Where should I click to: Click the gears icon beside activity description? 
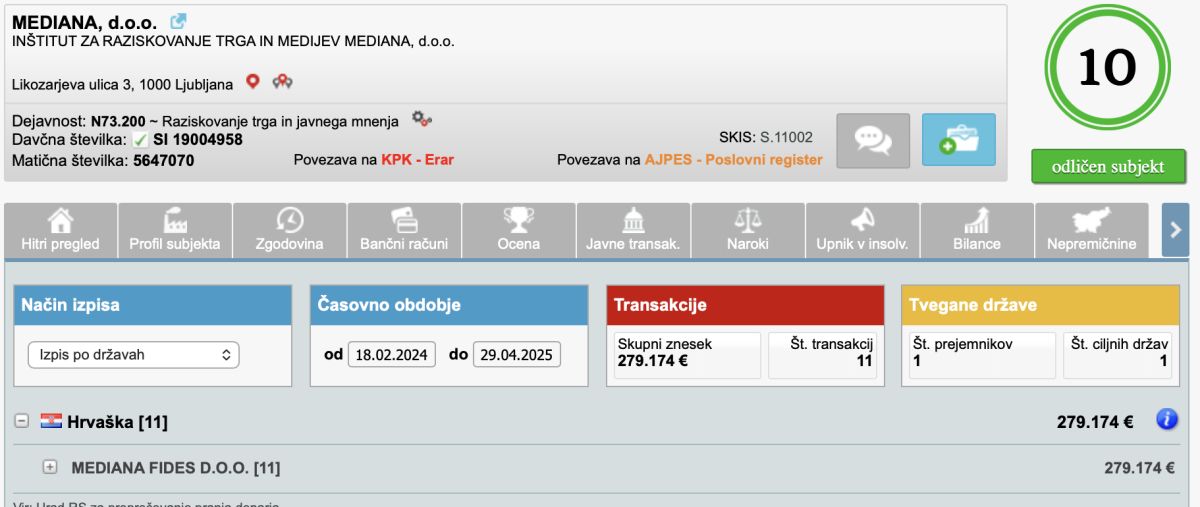(x=422, y=120)
